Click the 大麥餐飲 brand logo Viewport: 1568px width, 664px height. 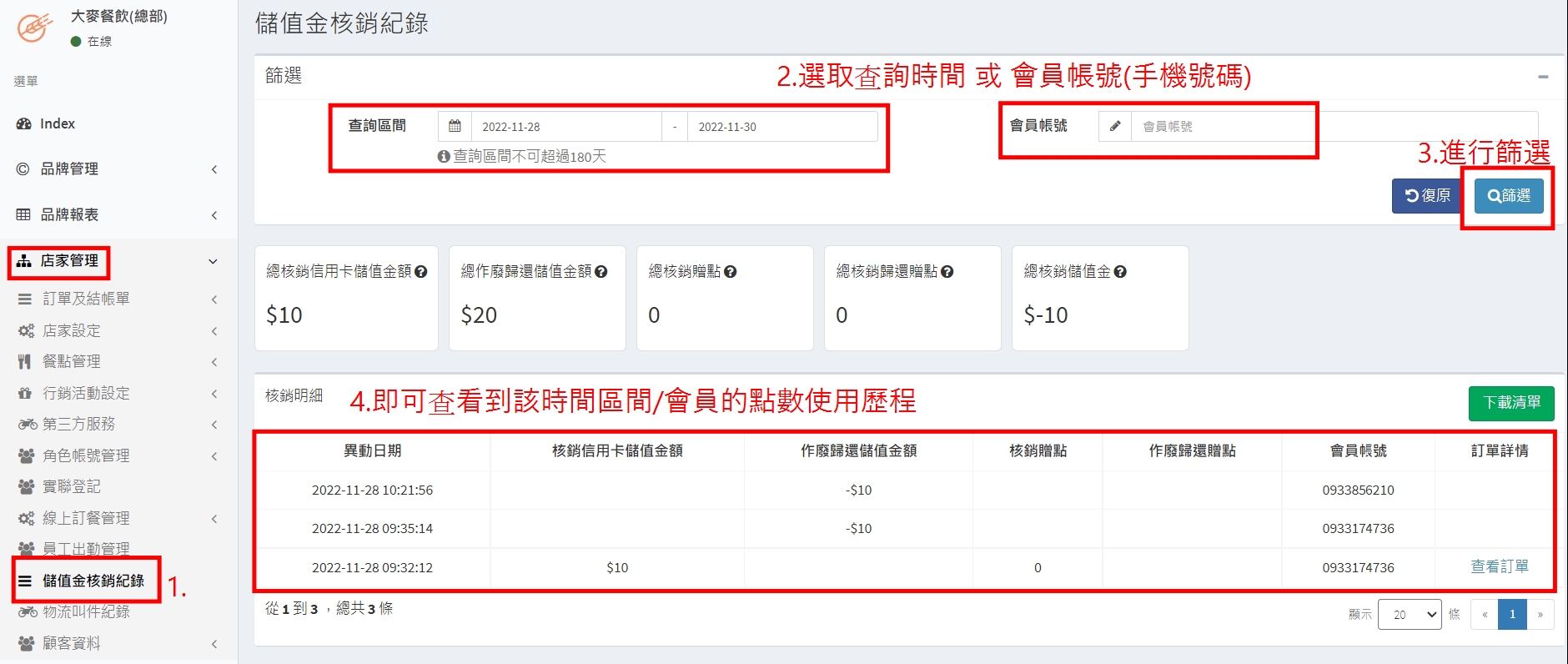34,28
